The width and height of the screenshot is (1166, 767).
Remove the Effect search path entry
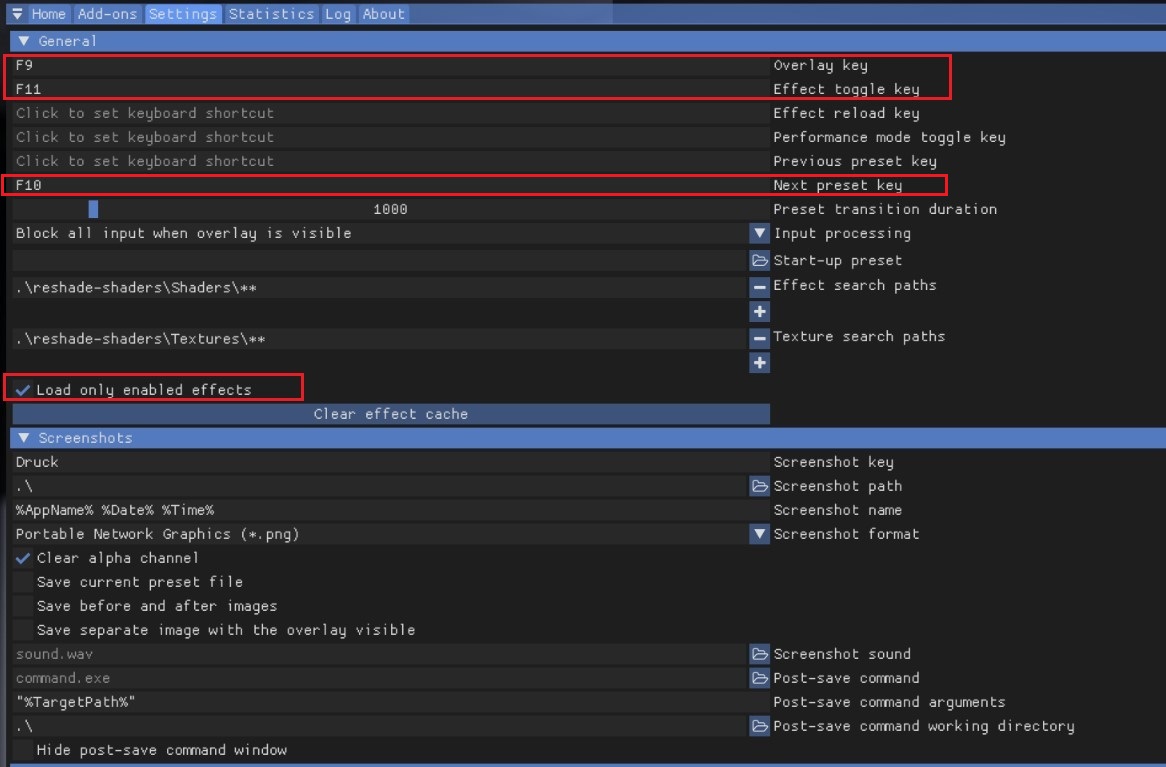coord(760,287)
